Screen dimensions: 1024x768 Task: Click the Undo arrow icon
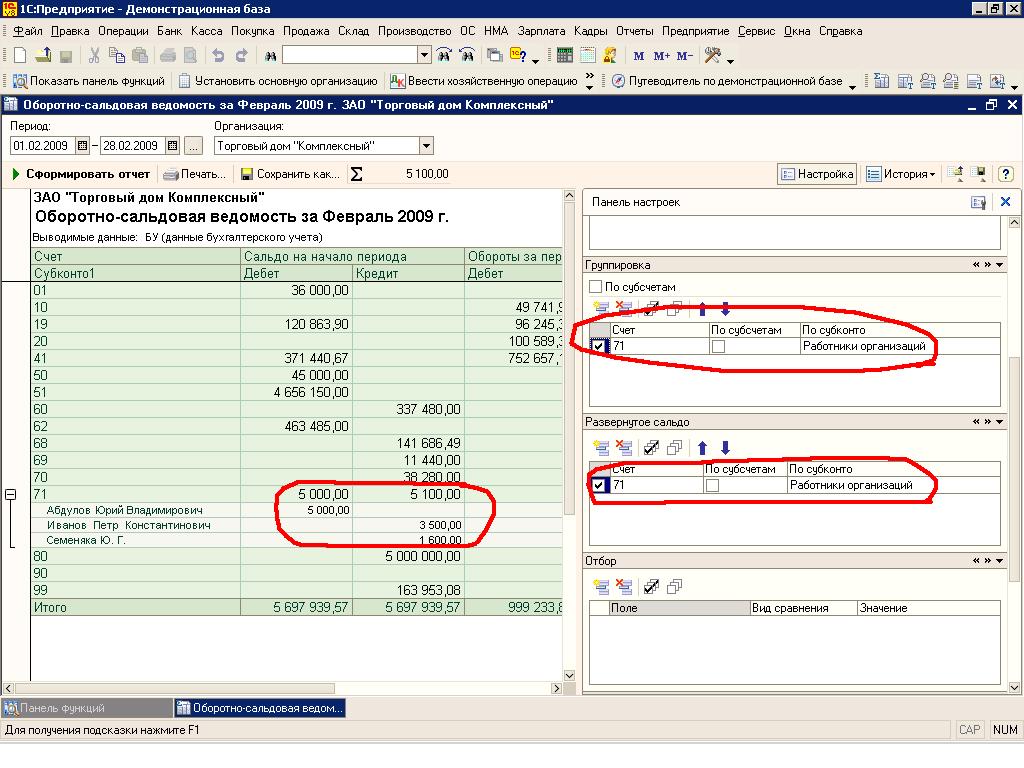coord(218,56)
